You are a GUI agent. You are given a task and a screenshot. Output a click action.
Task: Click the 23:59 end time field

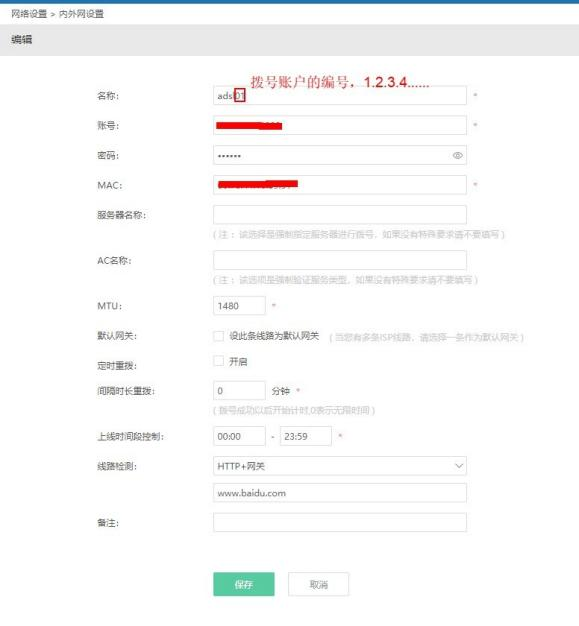point(306,436)
